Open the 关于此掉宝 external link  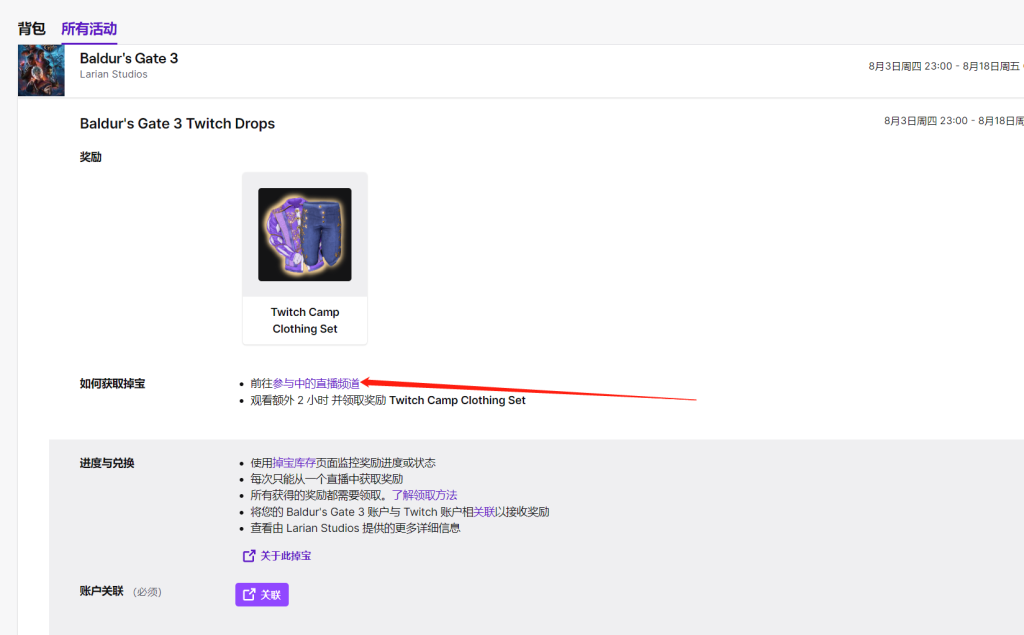coord(277,556)
